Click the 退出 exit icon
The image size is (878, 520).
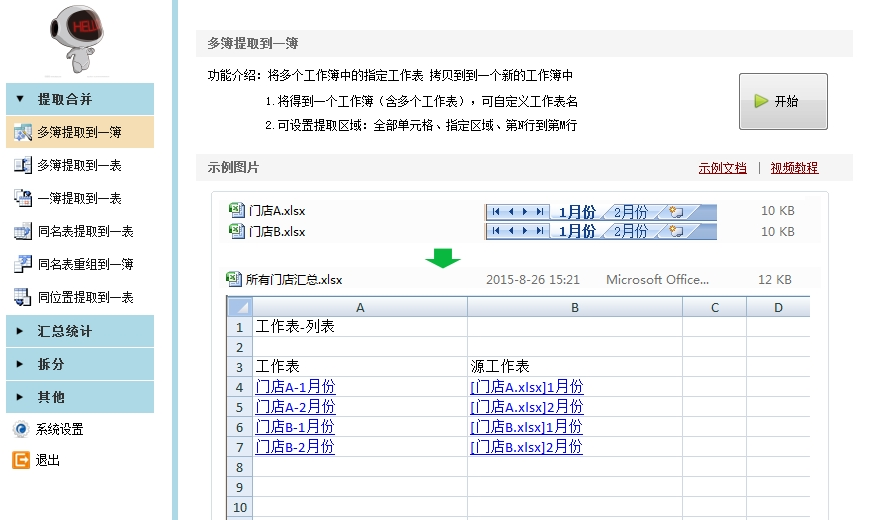tap(20, 460)
